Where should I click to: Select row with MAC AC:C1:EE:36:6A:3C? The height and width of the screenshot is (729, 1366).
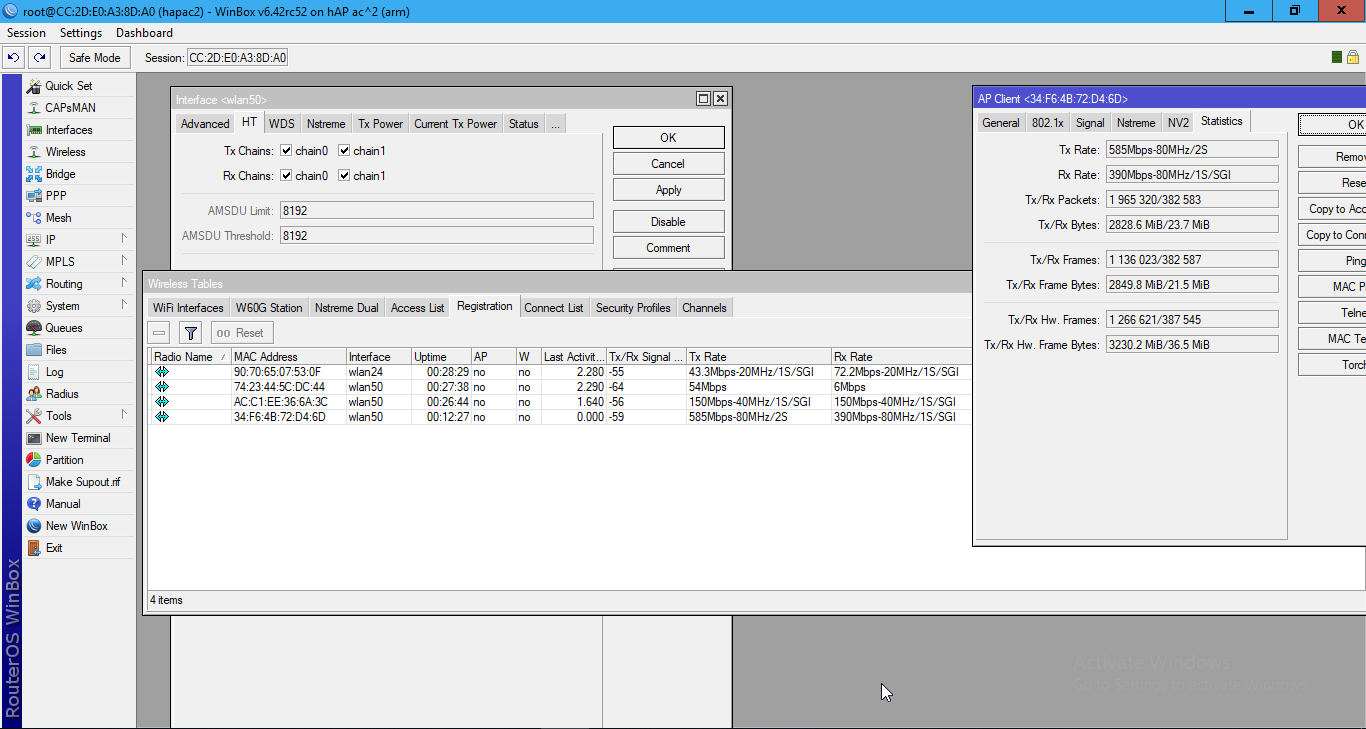coord(560,402)
